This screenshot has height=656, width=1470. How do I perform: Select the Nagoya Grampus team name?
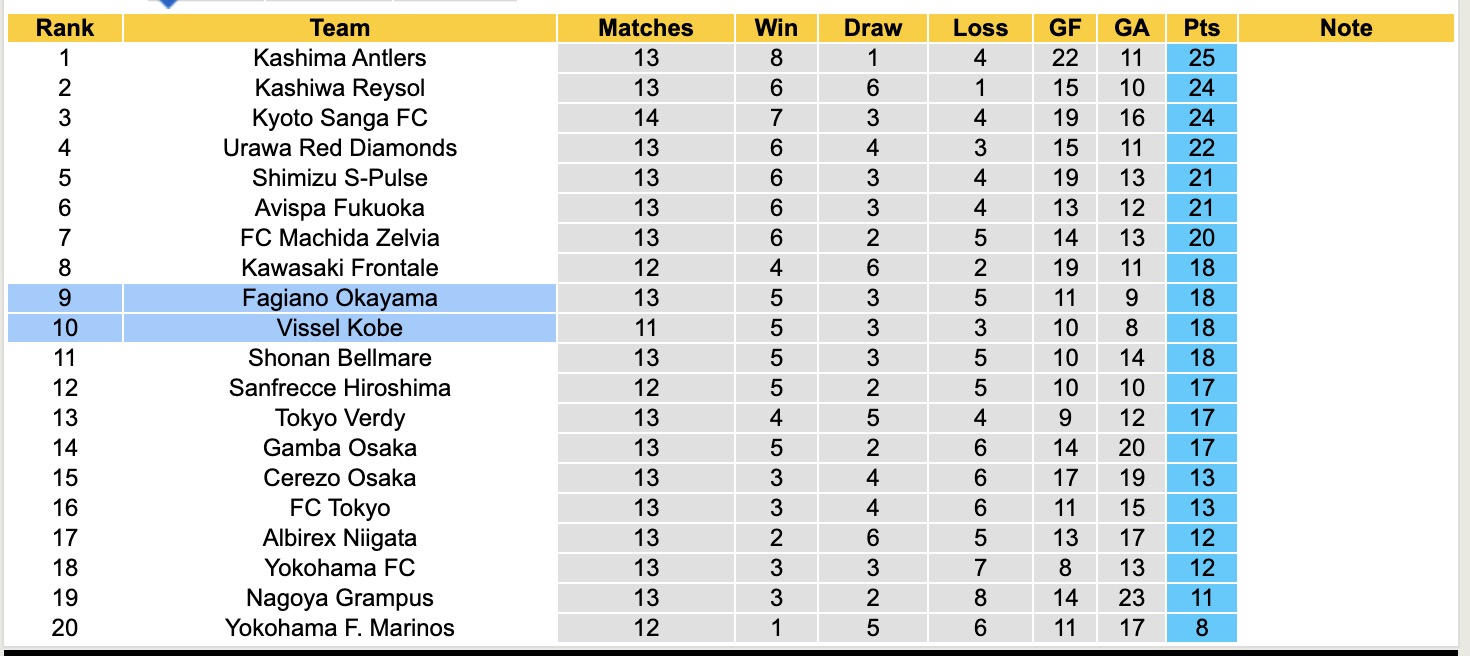(x=340, y=598)
